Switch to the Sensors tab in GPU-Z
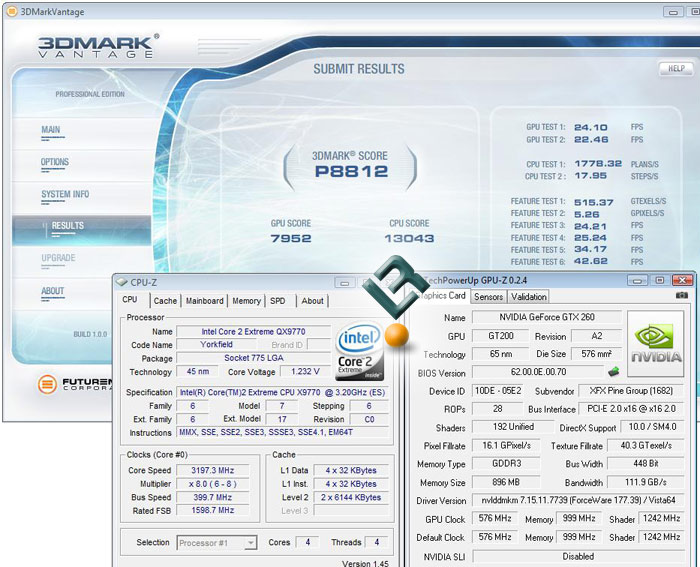 pos(488,297)
